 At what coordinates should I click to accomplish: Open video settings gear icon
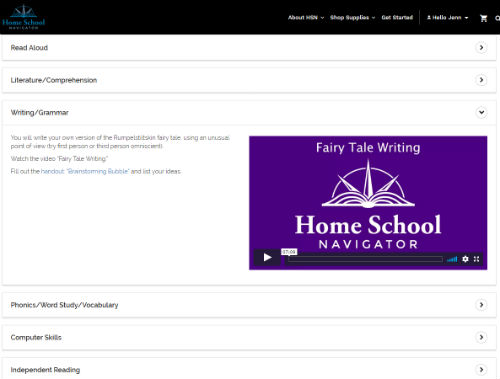(465, 259)
